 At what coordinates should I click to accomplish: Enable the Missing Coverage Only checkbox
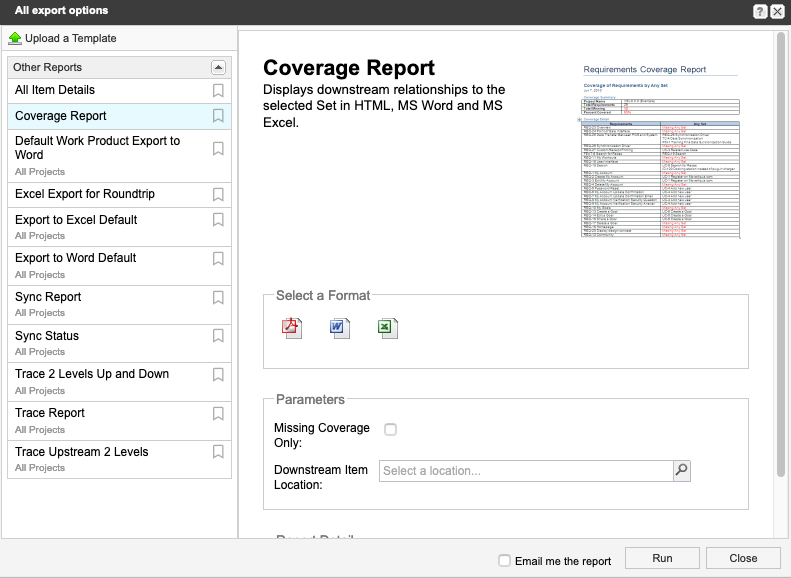point(391,429)
